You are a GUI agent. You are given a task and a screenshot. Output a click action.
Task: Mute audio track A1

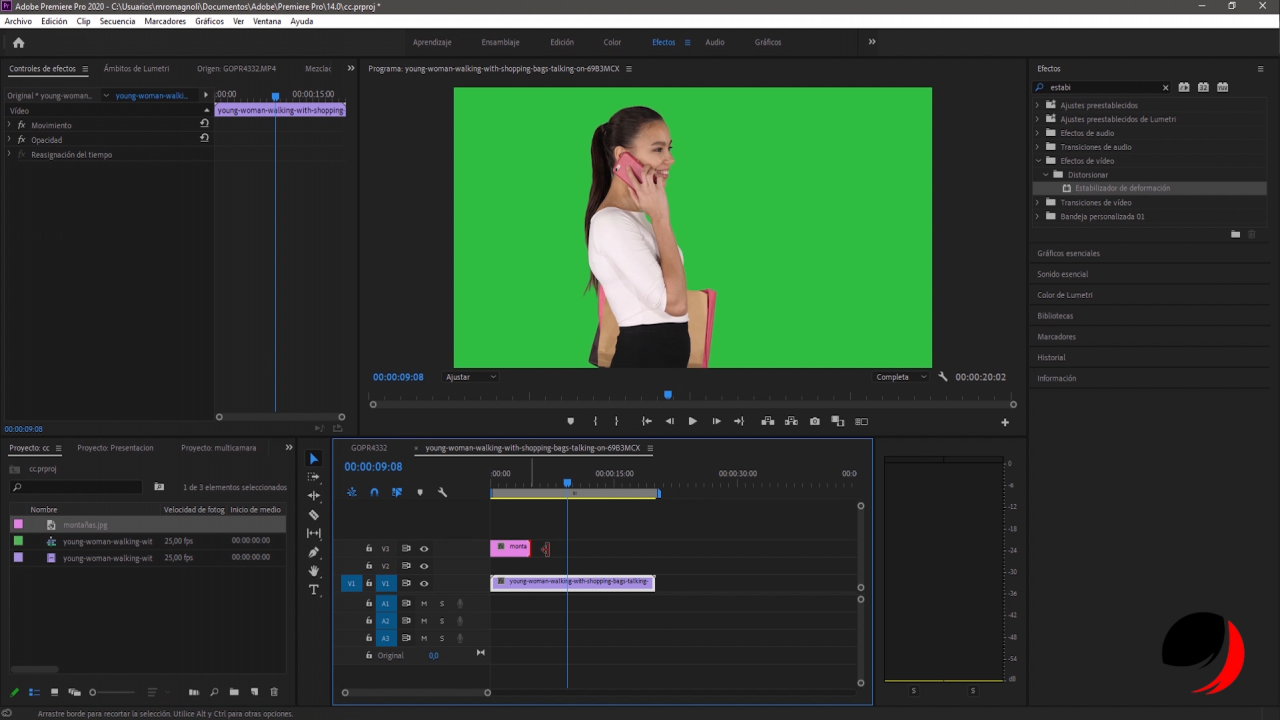click(x=424, y=604)
